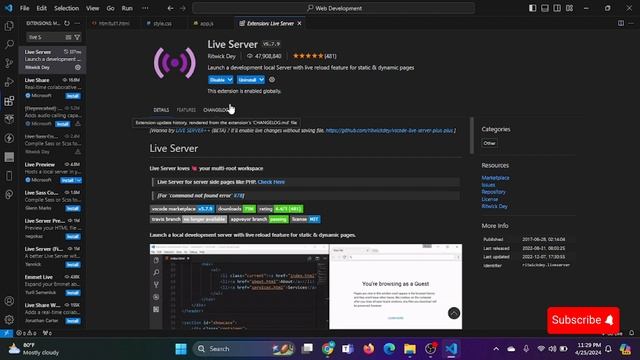Screen dimensions: 640x360
Task: Click the extension details vertical scrollbar
Action: coord(472,136)
